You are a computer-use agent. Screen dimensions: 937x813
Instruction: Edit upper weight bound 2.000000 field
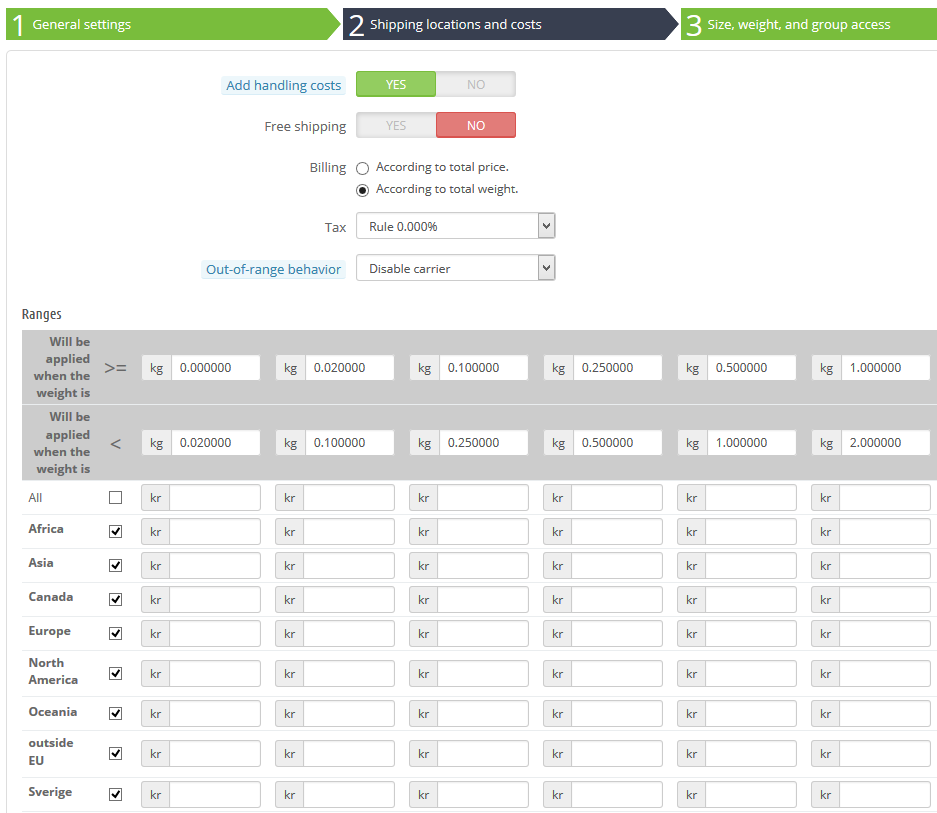point(885,443)
